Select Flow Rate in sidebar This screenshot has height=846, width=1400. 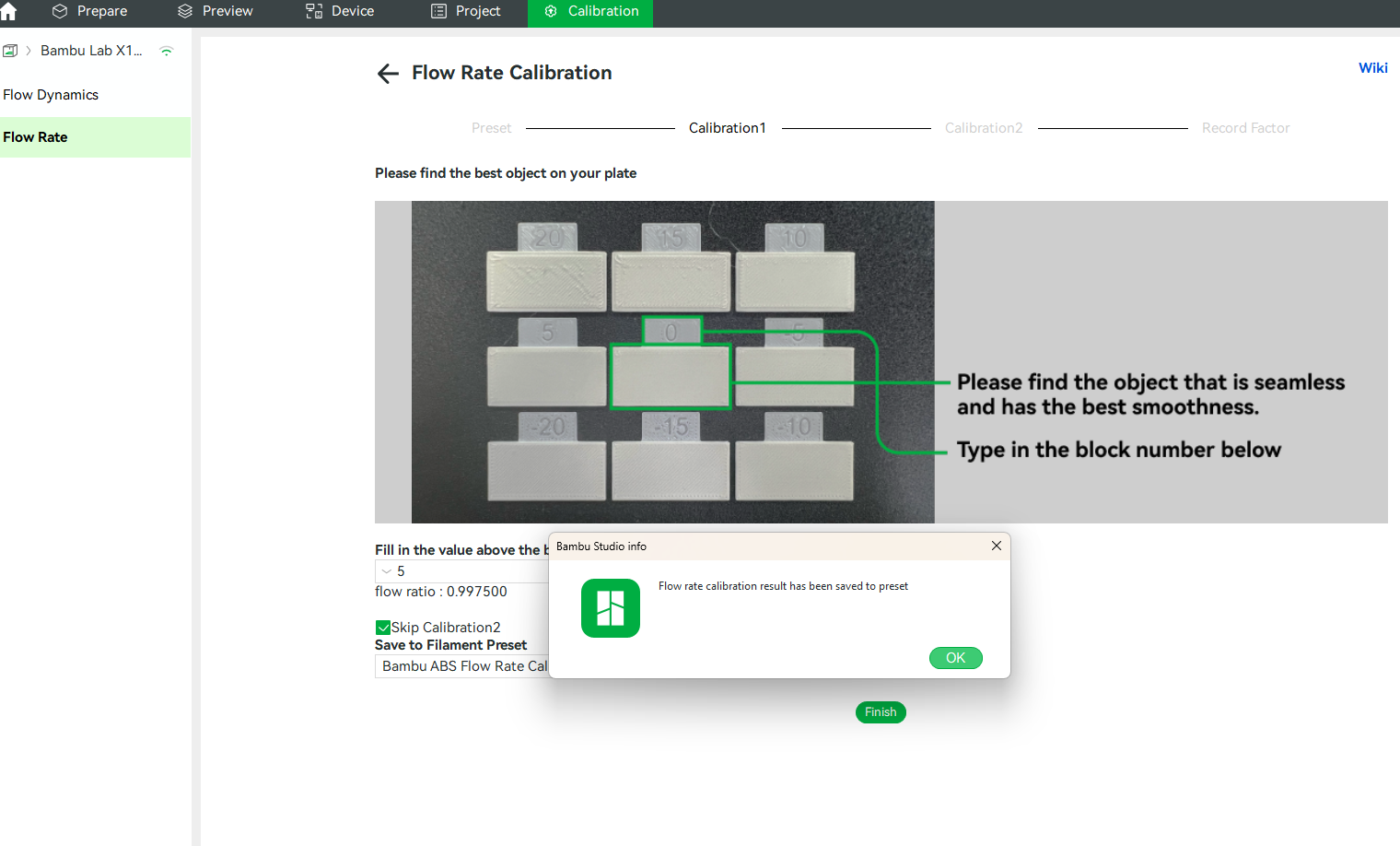point(95,137)
